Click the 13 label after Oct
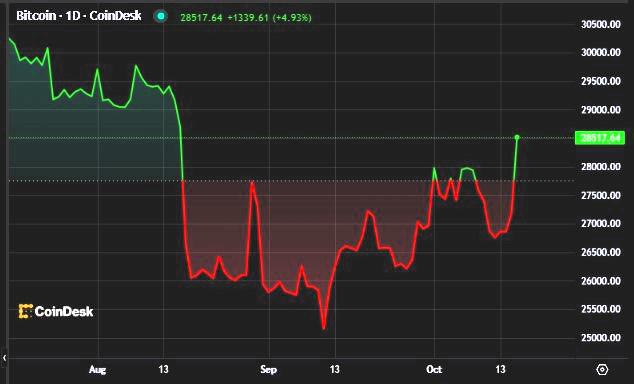634x384 pixels. [501, 369]
